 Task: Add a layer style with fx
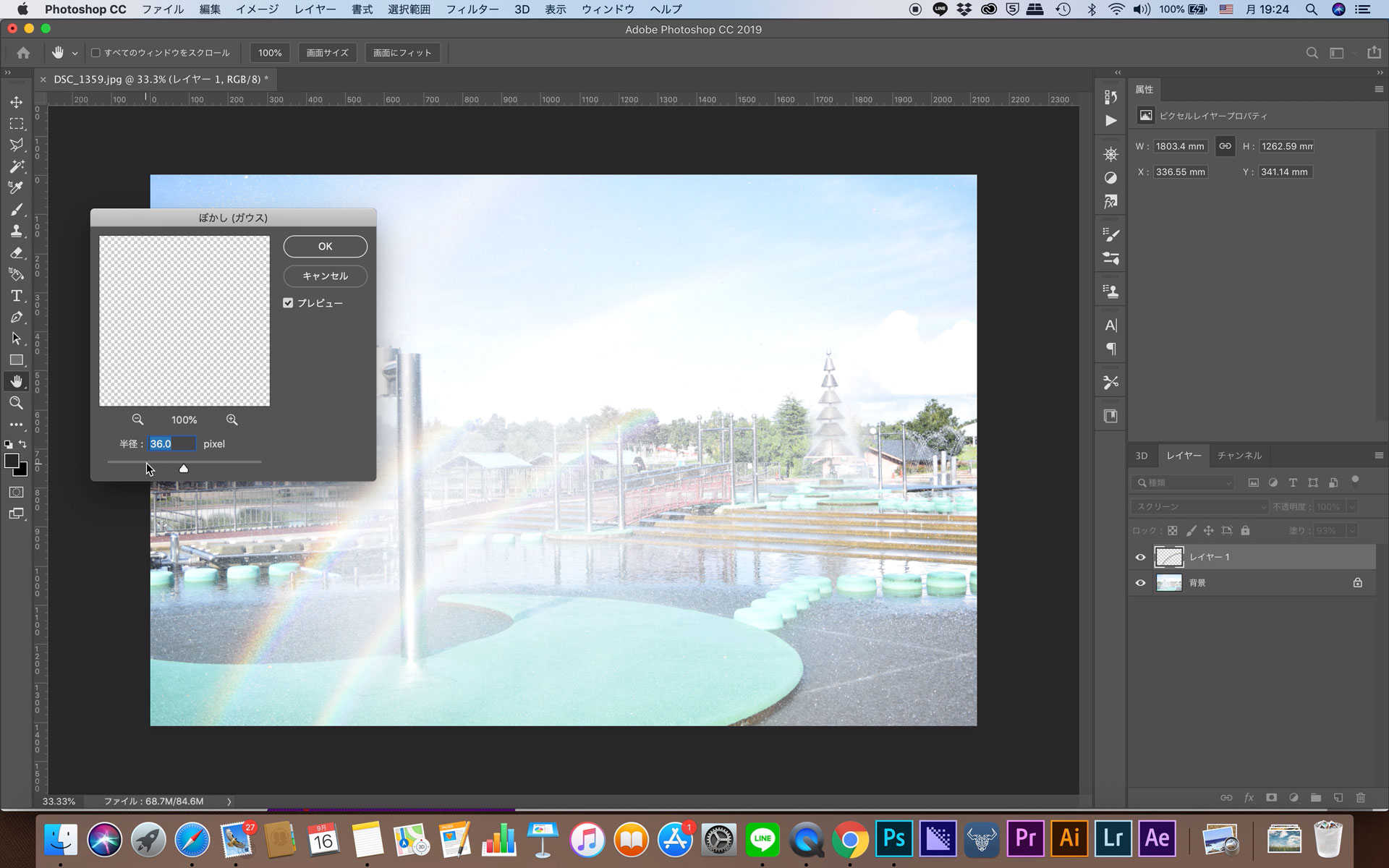click(x=1249, y=798)
